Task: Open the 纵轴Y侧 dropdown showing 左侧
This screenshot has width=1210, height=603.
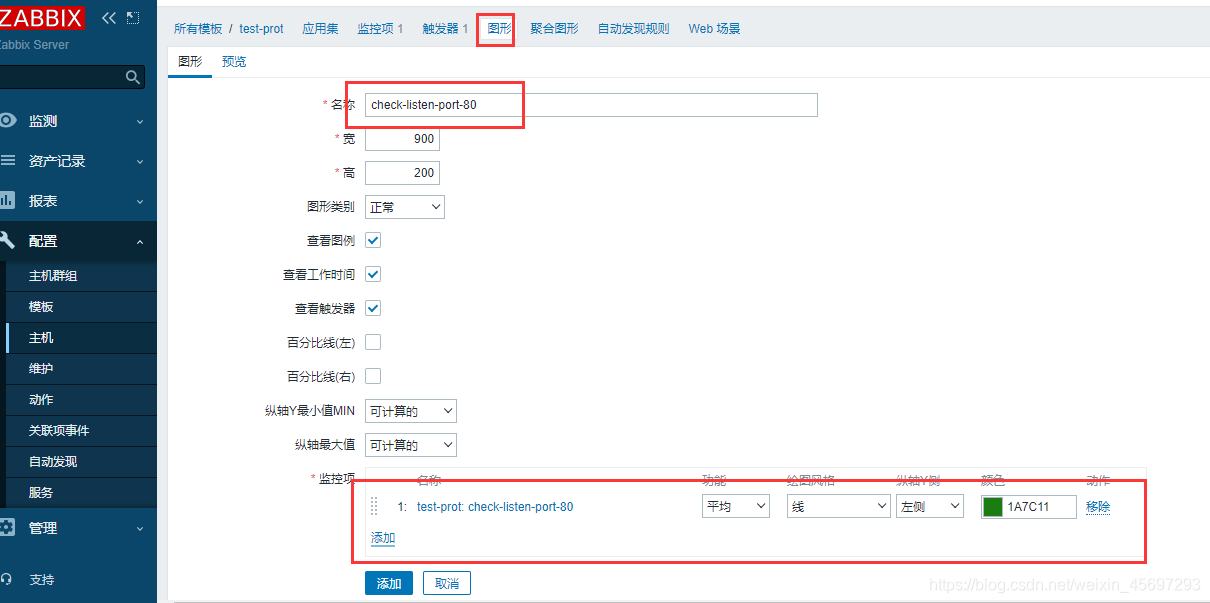Action: point(930,506)
